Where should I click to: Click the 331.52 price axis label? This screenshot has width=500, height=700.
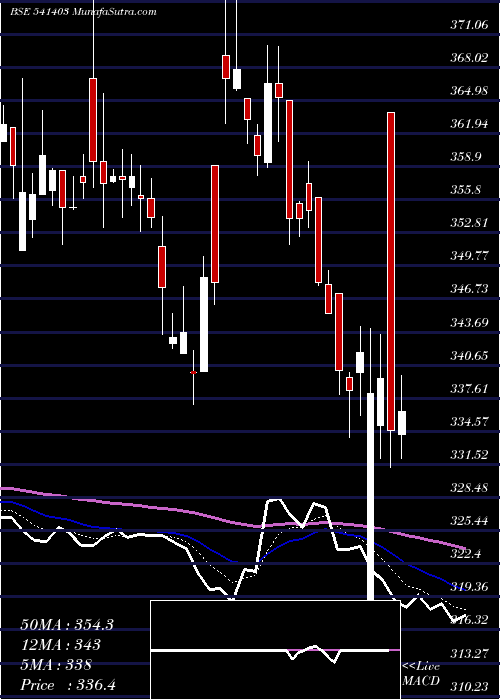pos(469,455)
